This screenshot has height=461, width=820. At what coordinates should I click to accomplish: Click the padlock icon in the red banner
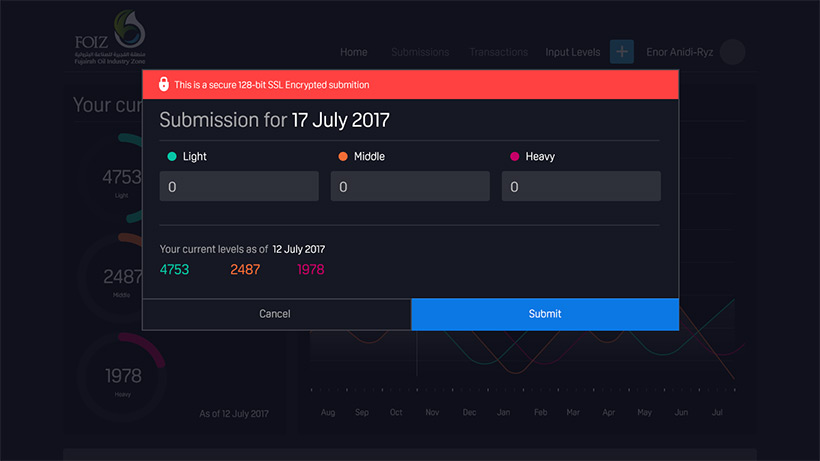coord(164,84)
